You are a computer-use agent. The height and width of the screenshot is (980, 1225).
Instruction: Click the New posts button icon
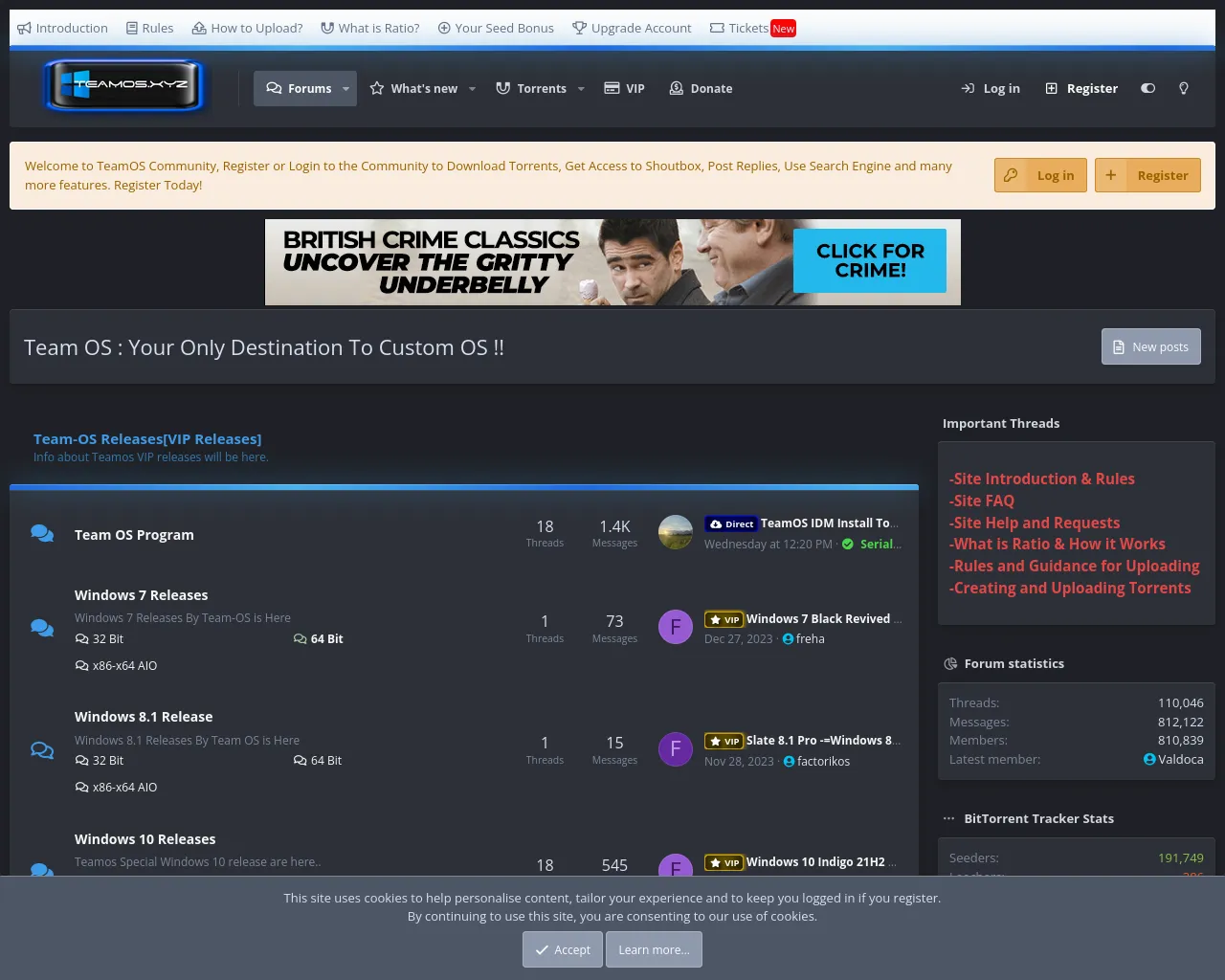1118,346
